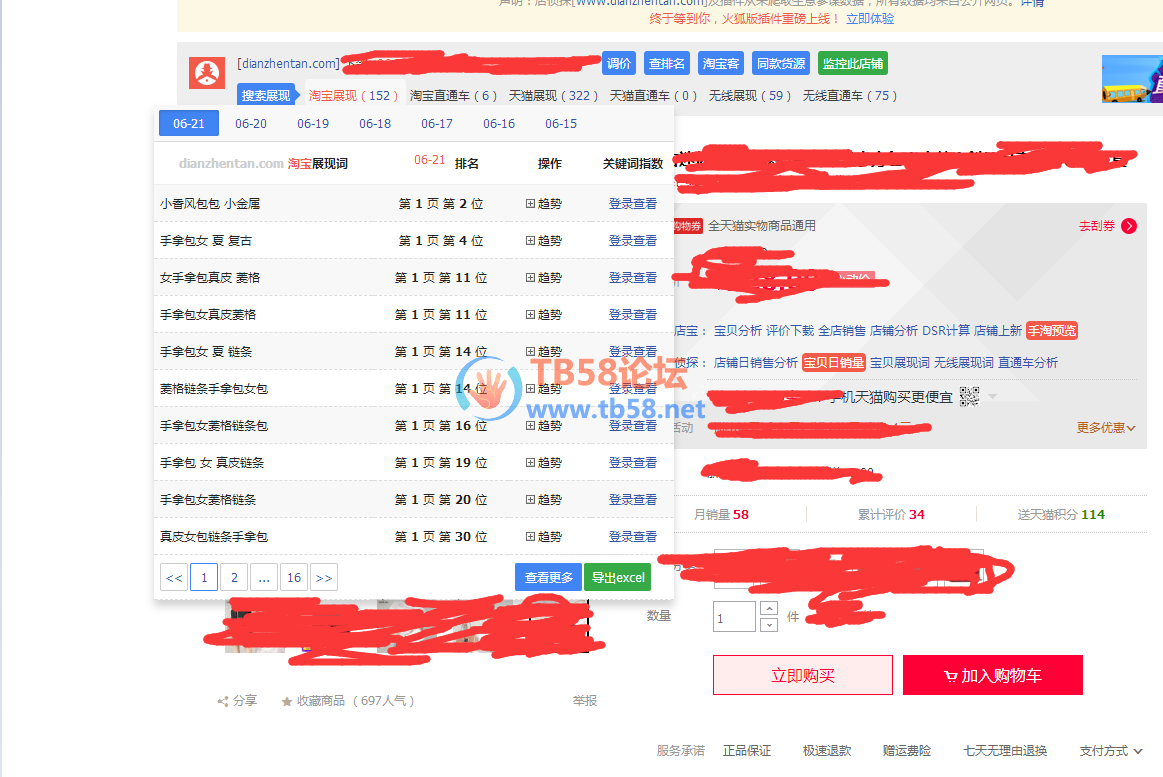Image resolution: width=1163 pixels, height=777 pixels.
Task: Open the 06-17 date tab
Action: point(437,124)
